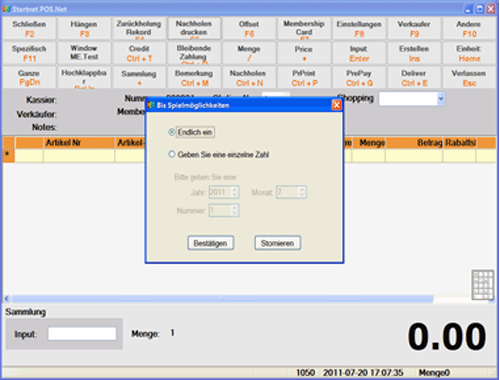The width and height of the screenshot is (500, 380).
Task: Click the Artikel Nr column header
Action: [79, 143]
